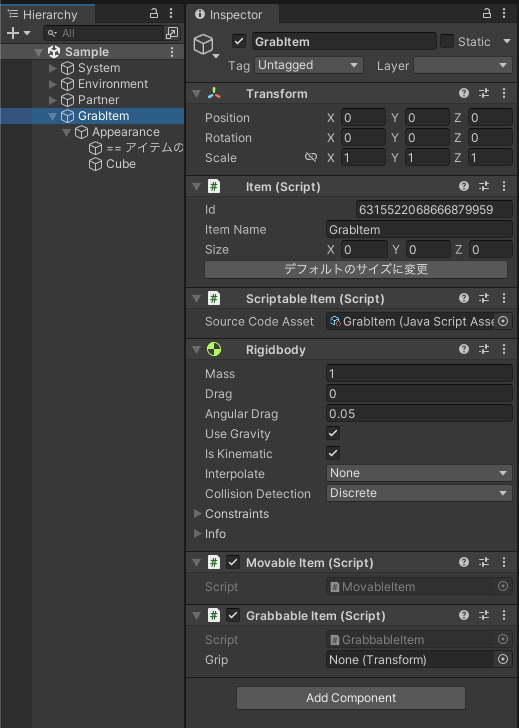This screenshot has height=728, width=519.
Task: Open Item (Script) kebab options menu
Action: 504,186
